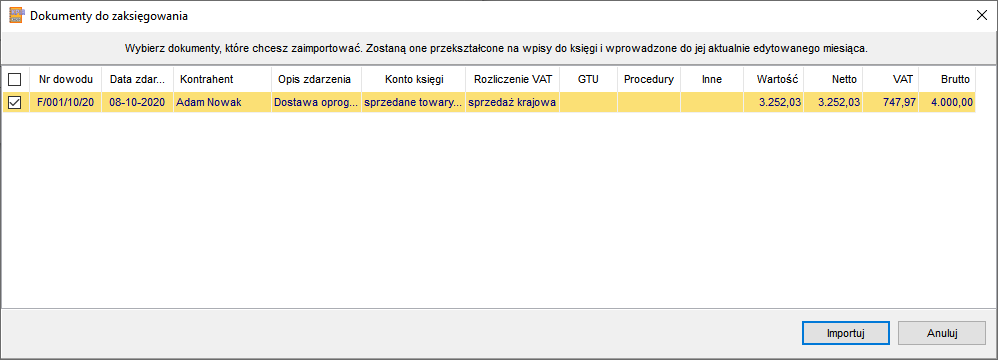The image size is (998, 360).
Task: Click the Konto księgi column header
Action: tap(414, 80)
